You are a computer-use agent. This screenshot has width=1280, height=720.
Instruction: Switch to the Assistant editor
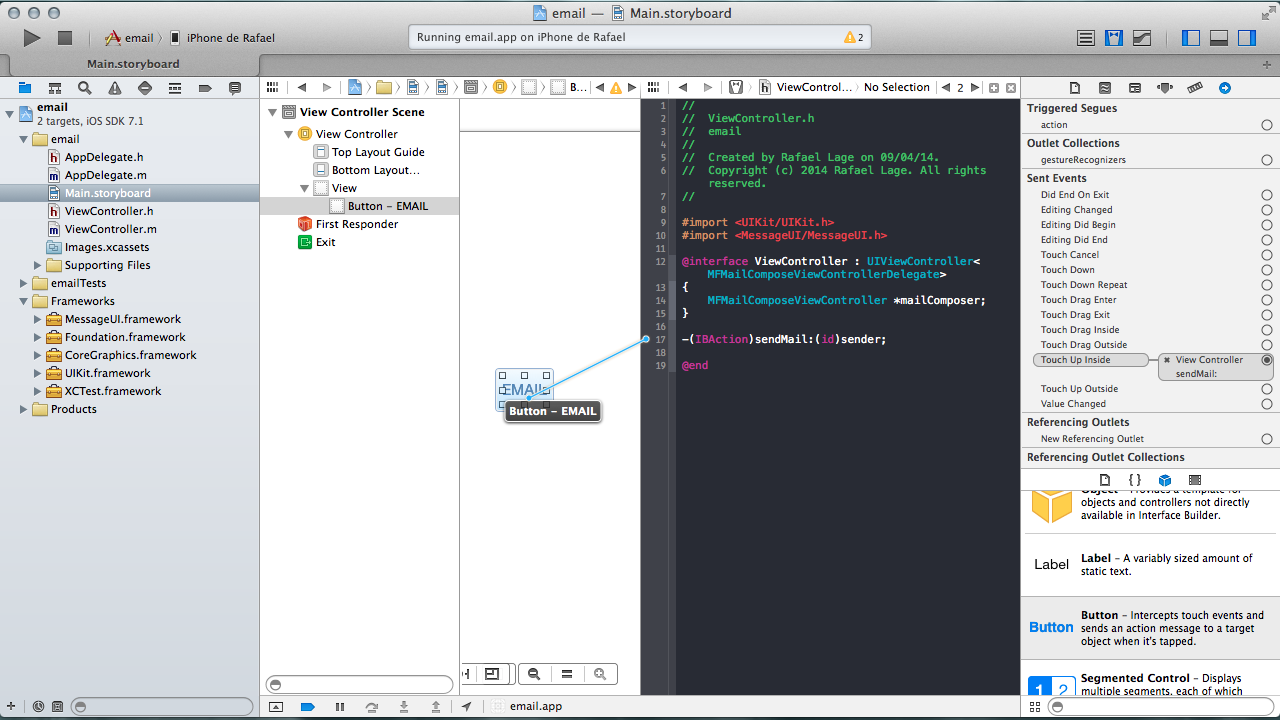click(x=1114, y=38)
